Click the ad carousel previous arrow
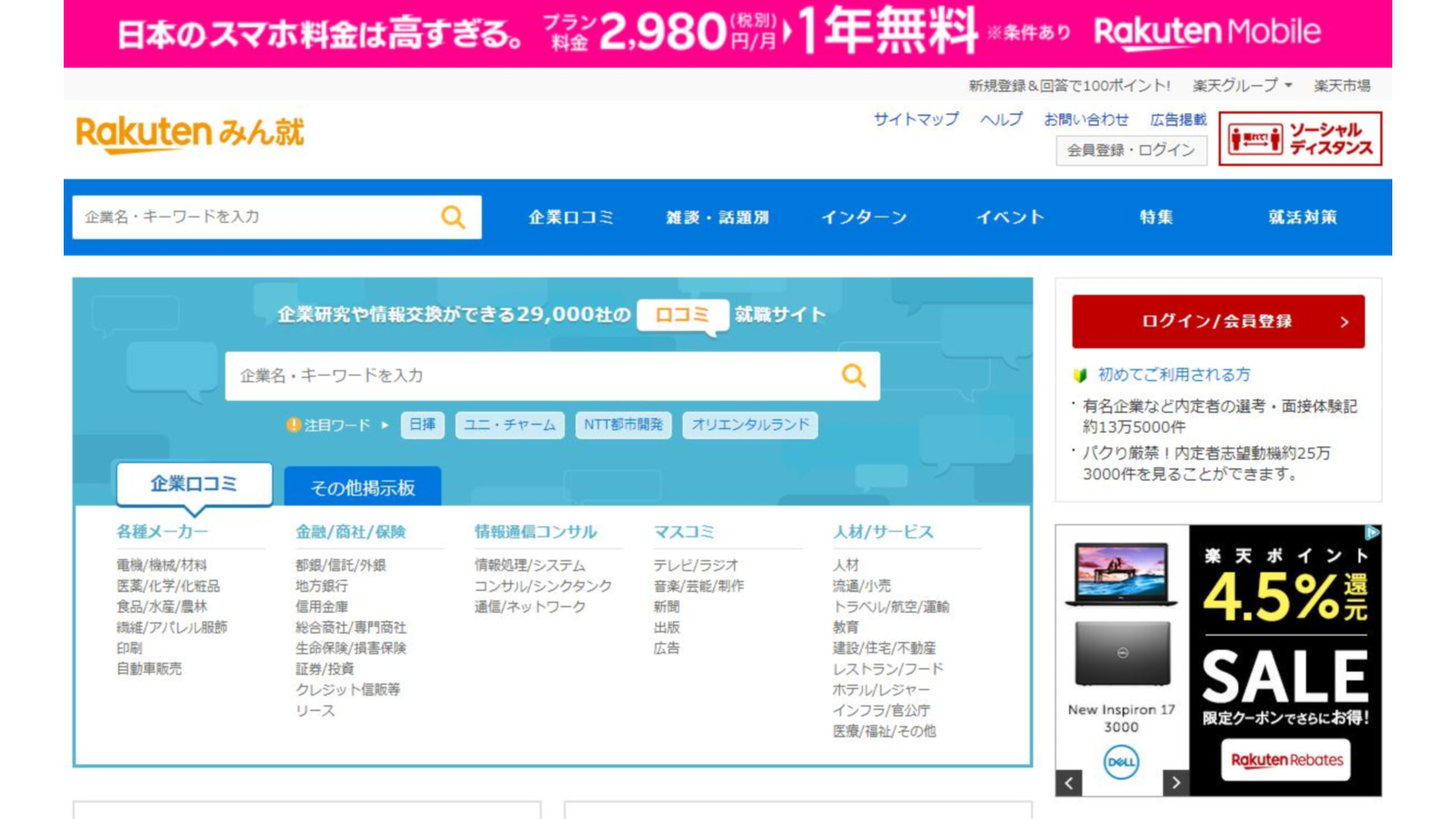Viewport: 1456px width, 819px height. pyautogui.click(x=1068, y=783)
